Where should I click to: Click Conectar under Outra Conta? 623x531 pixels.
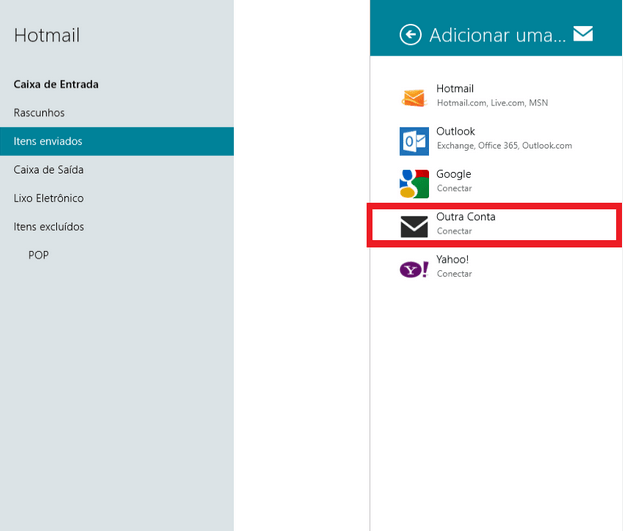tap(454, 231)
